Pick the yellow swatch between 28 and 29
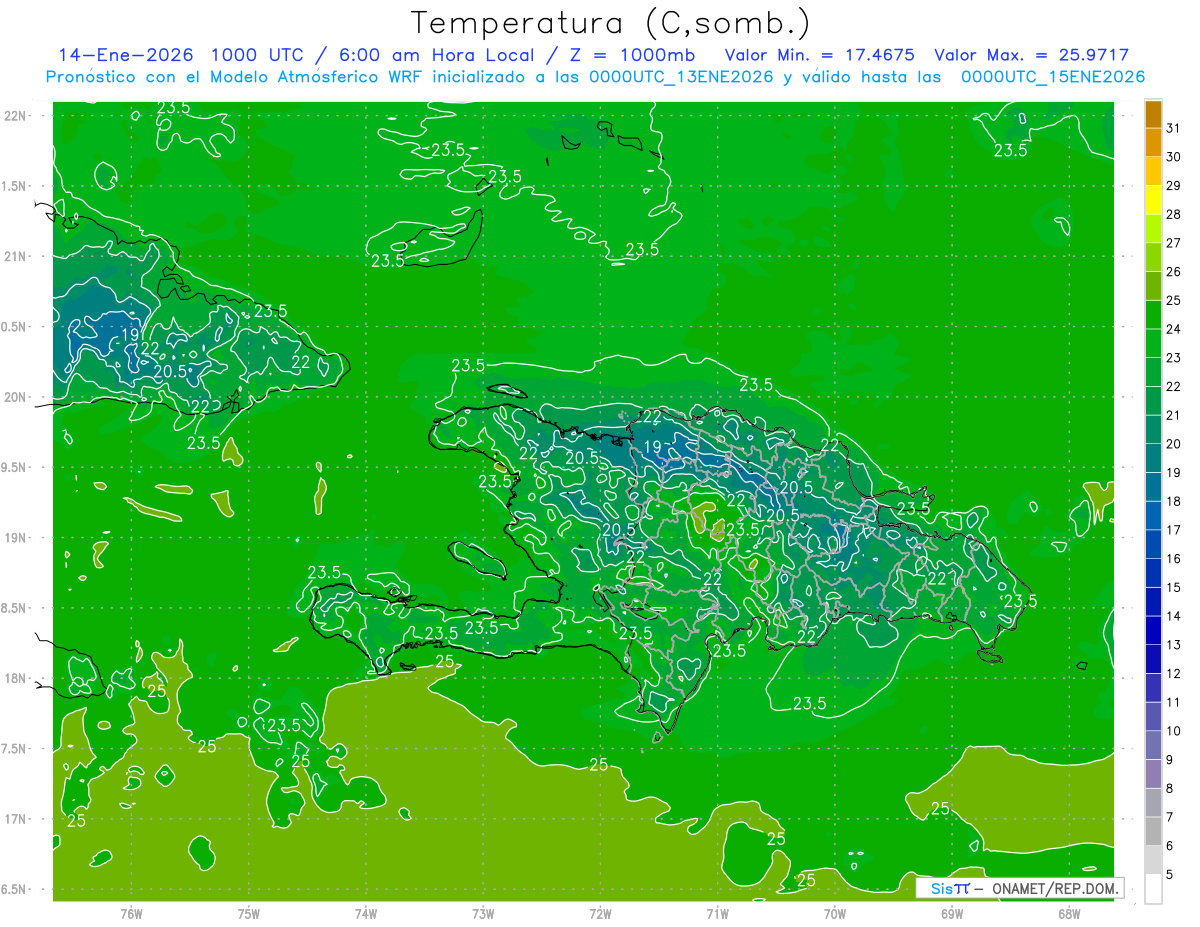 1153,199
